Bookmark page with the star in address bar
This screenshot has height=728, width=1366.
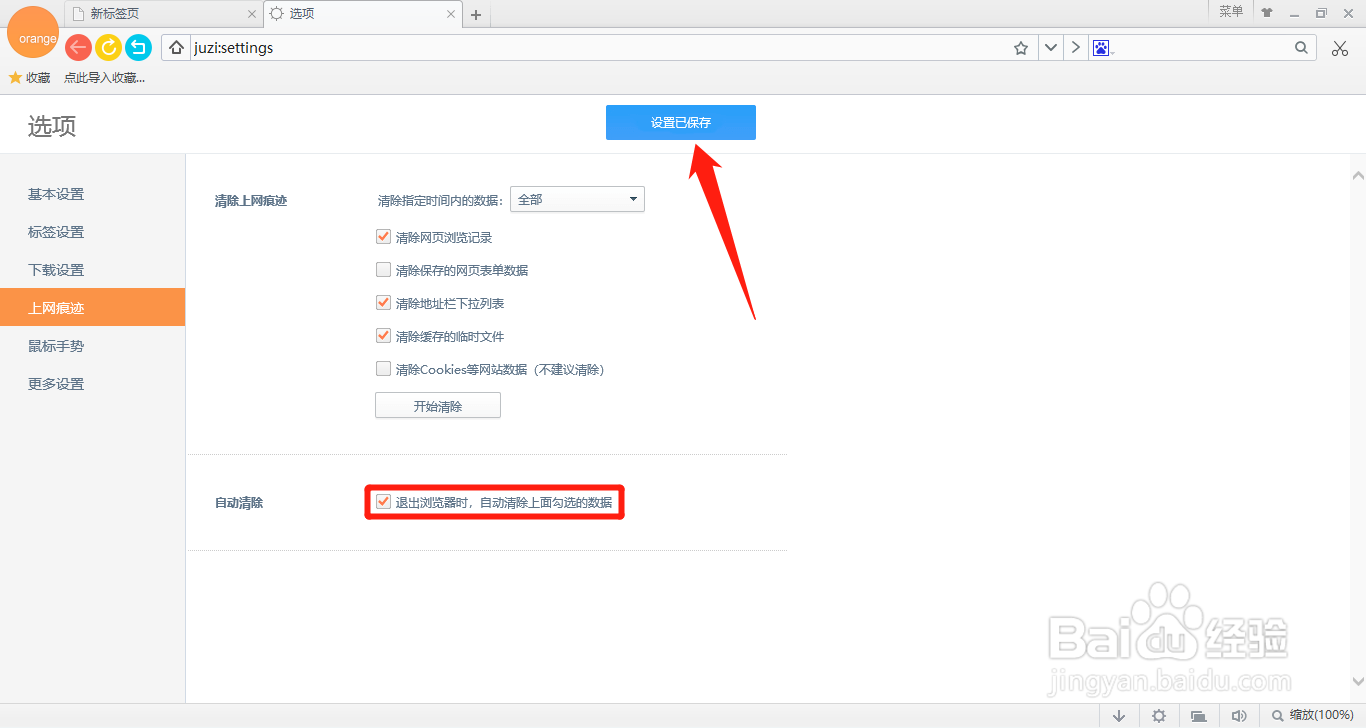tap(1021, 48)
